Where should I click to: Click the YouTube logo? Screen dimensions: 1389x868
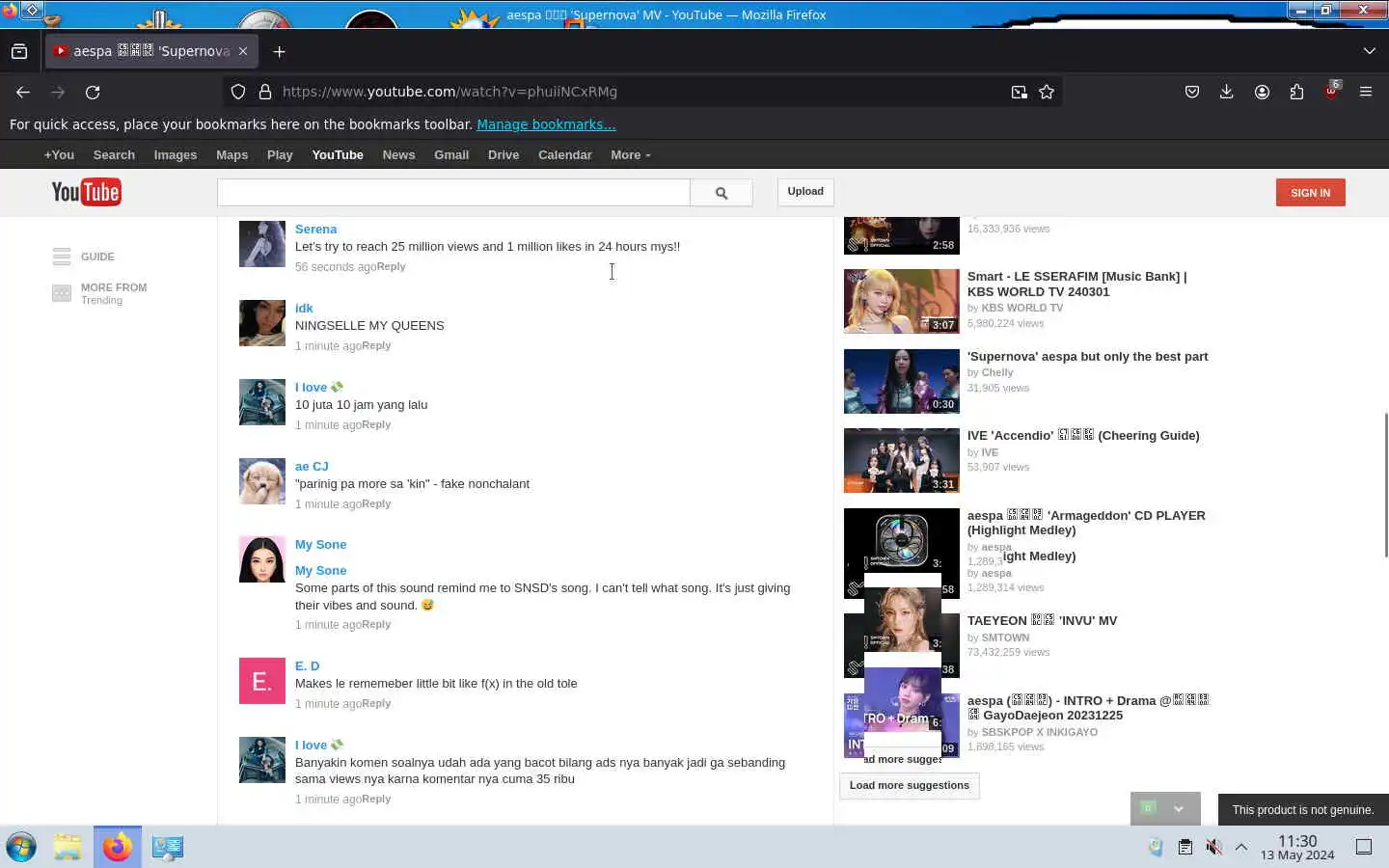pyautogui.click(x=86, y=192)
